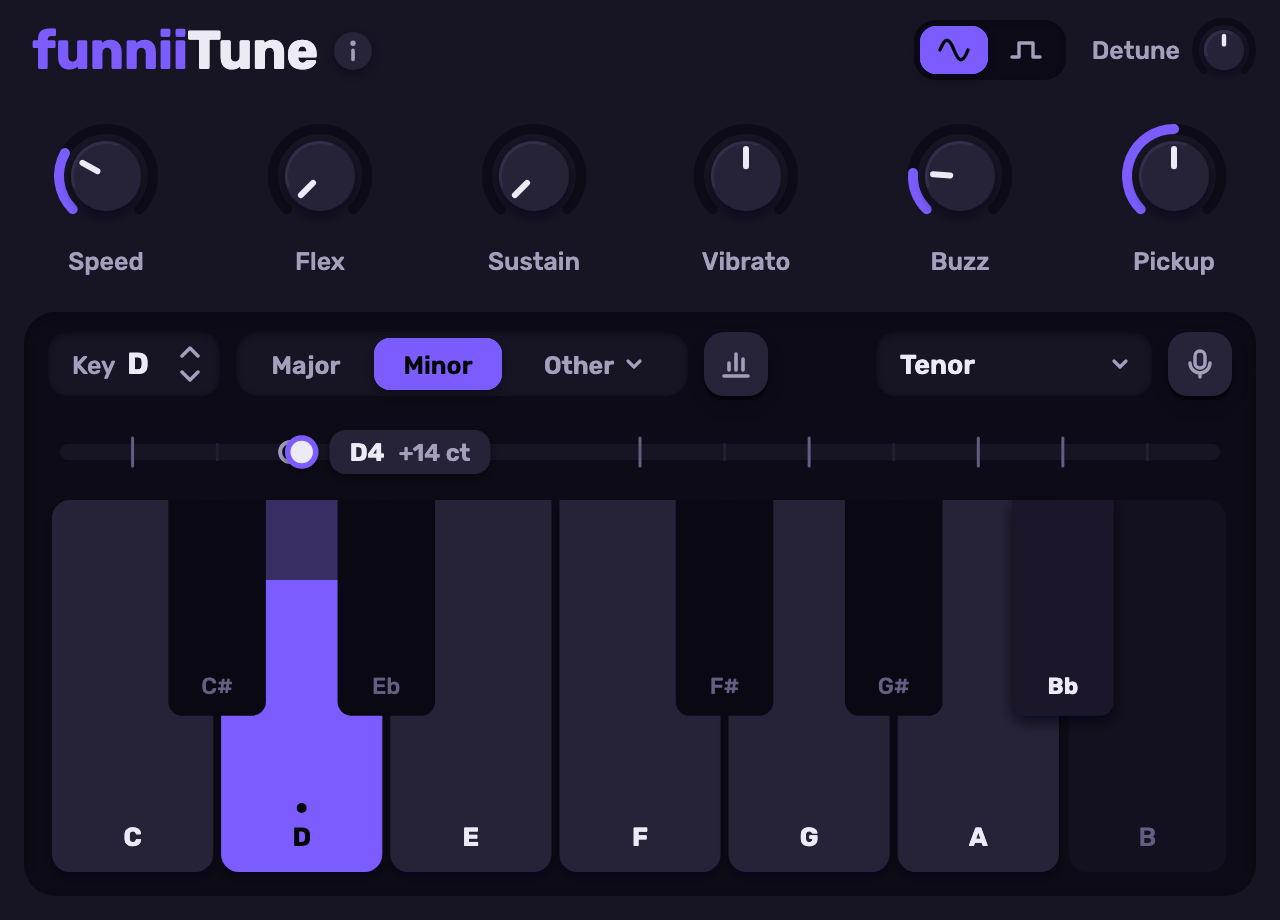Click the Speed knob
The width and height of the screenshot is (1280, 920).
coord(106,176)
